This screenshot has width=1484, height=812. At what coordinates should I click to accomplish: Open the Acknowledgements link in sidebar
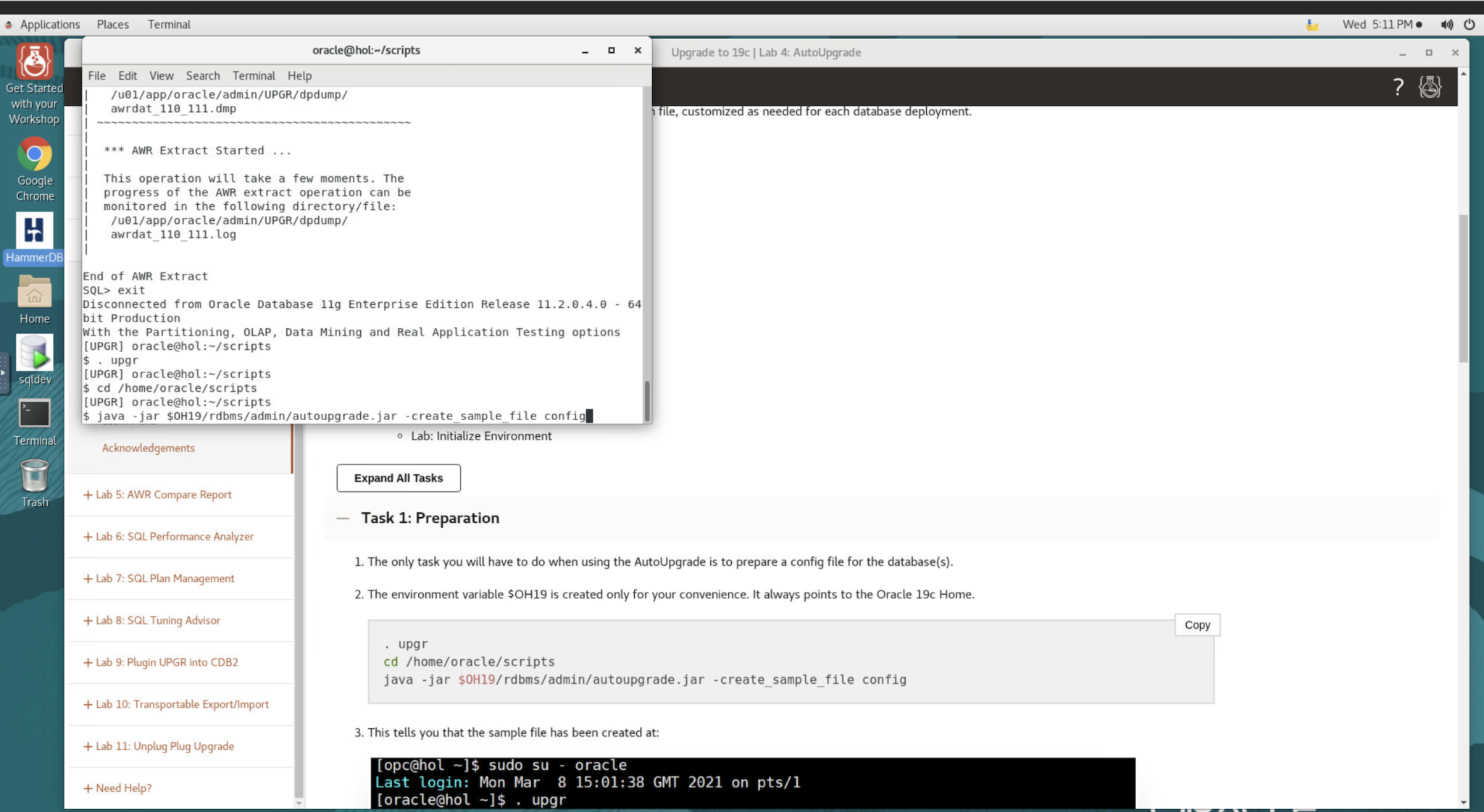(148, 448)
